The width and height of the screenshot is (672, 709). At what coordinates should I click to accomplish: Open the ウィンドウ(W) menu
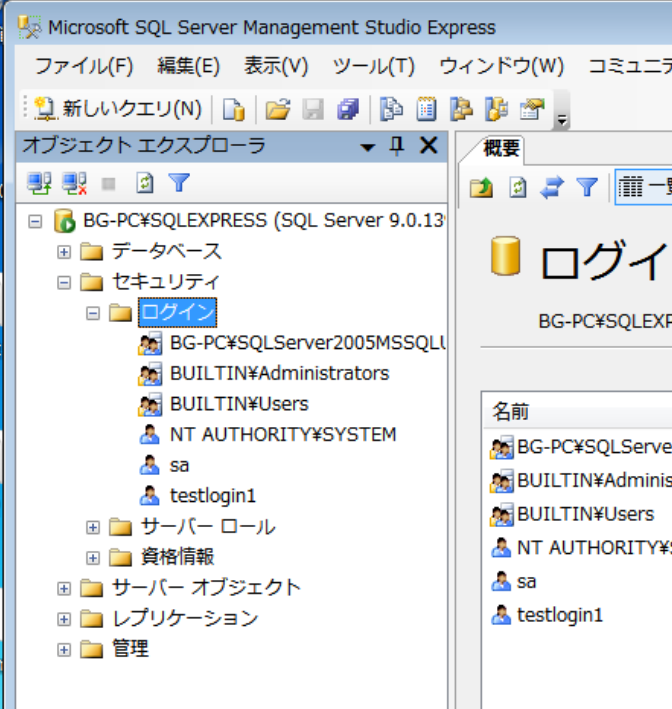click(x=502, y=66)
